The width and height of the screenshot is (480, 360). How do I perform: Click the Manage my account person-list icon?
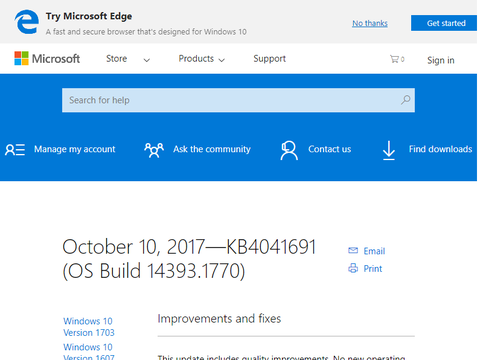click(15, 149)
